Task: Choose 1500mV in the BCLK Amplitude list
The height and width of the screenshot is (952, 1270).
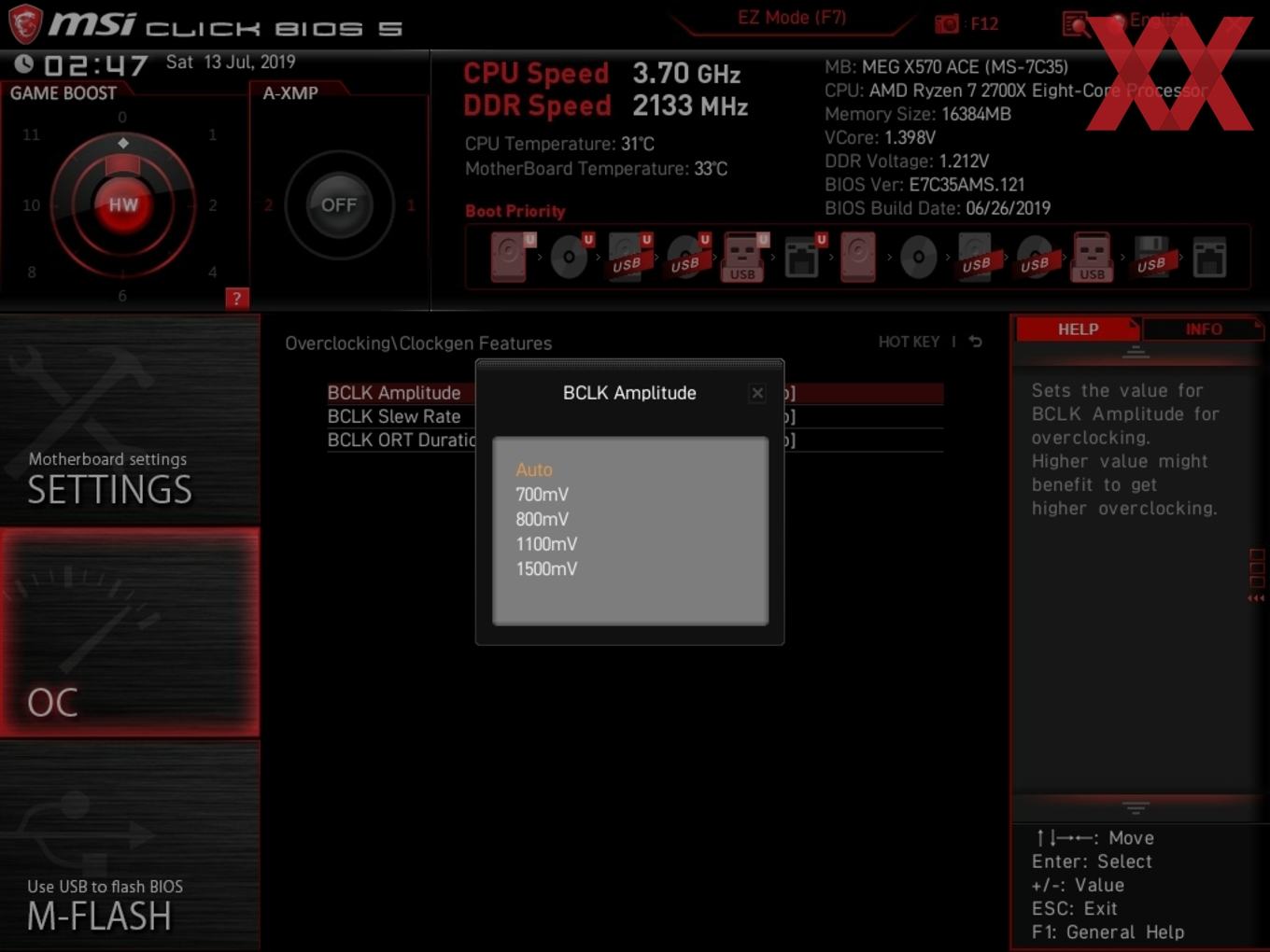Action: 547,568
